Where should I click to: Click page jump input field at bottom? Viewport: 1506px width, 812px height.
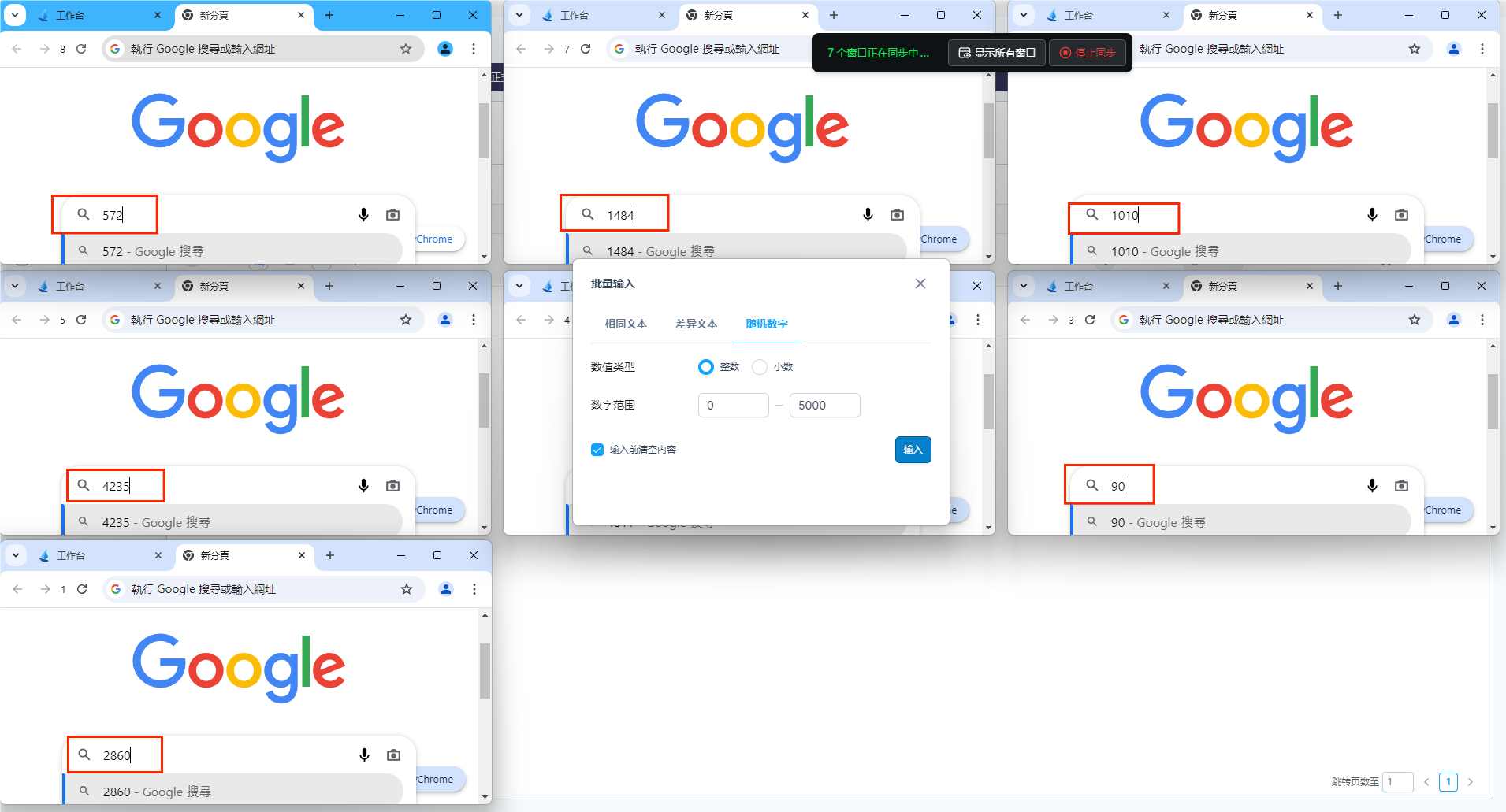(x=1398, y=781)
